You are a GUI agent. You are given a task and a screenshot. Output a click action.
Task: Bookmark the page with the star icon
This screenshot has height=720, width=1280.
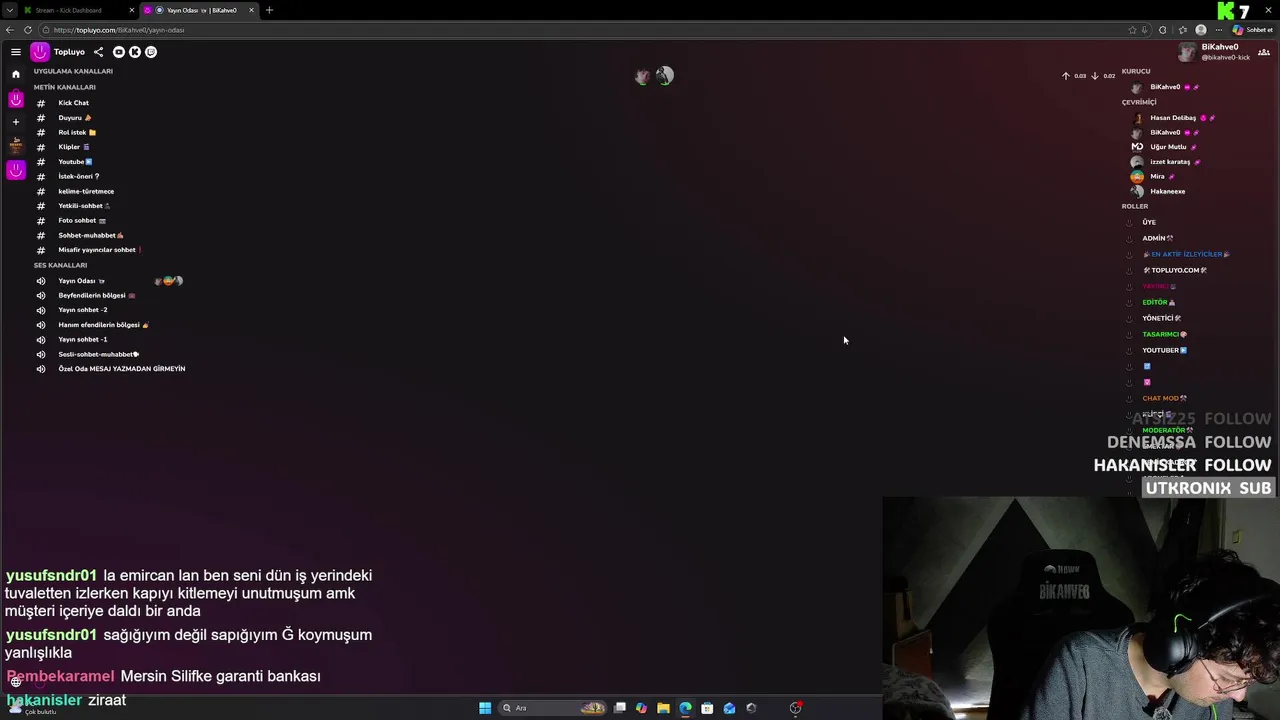(1132, 30)
